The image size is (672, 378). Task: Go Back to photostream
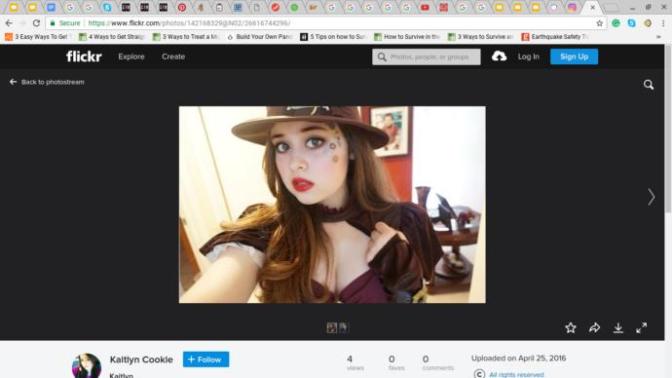pyautogui.click(x=53, y=82)
